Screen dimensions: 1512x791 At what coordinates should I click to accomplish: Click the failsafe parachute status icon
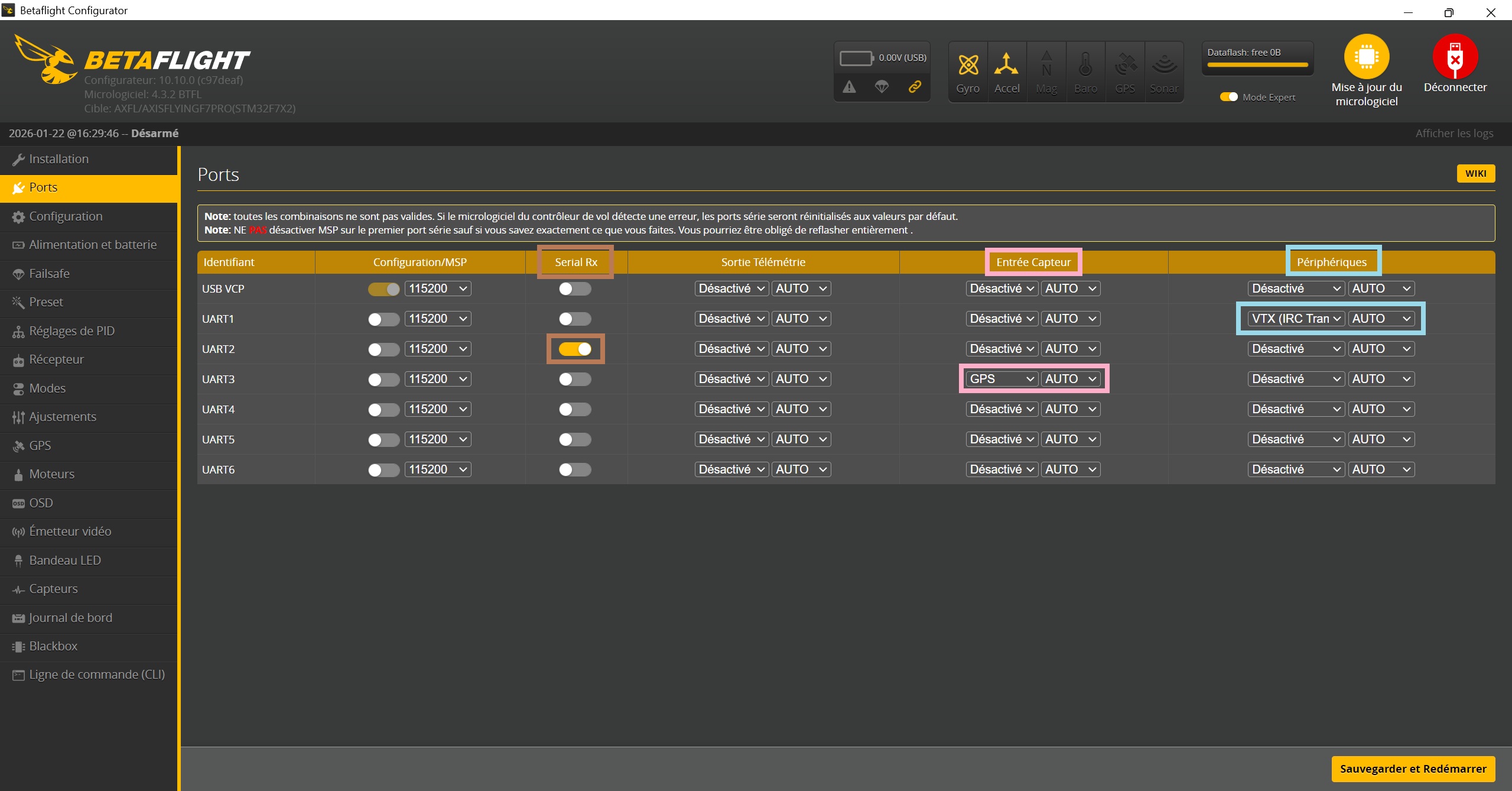(882, 87)
